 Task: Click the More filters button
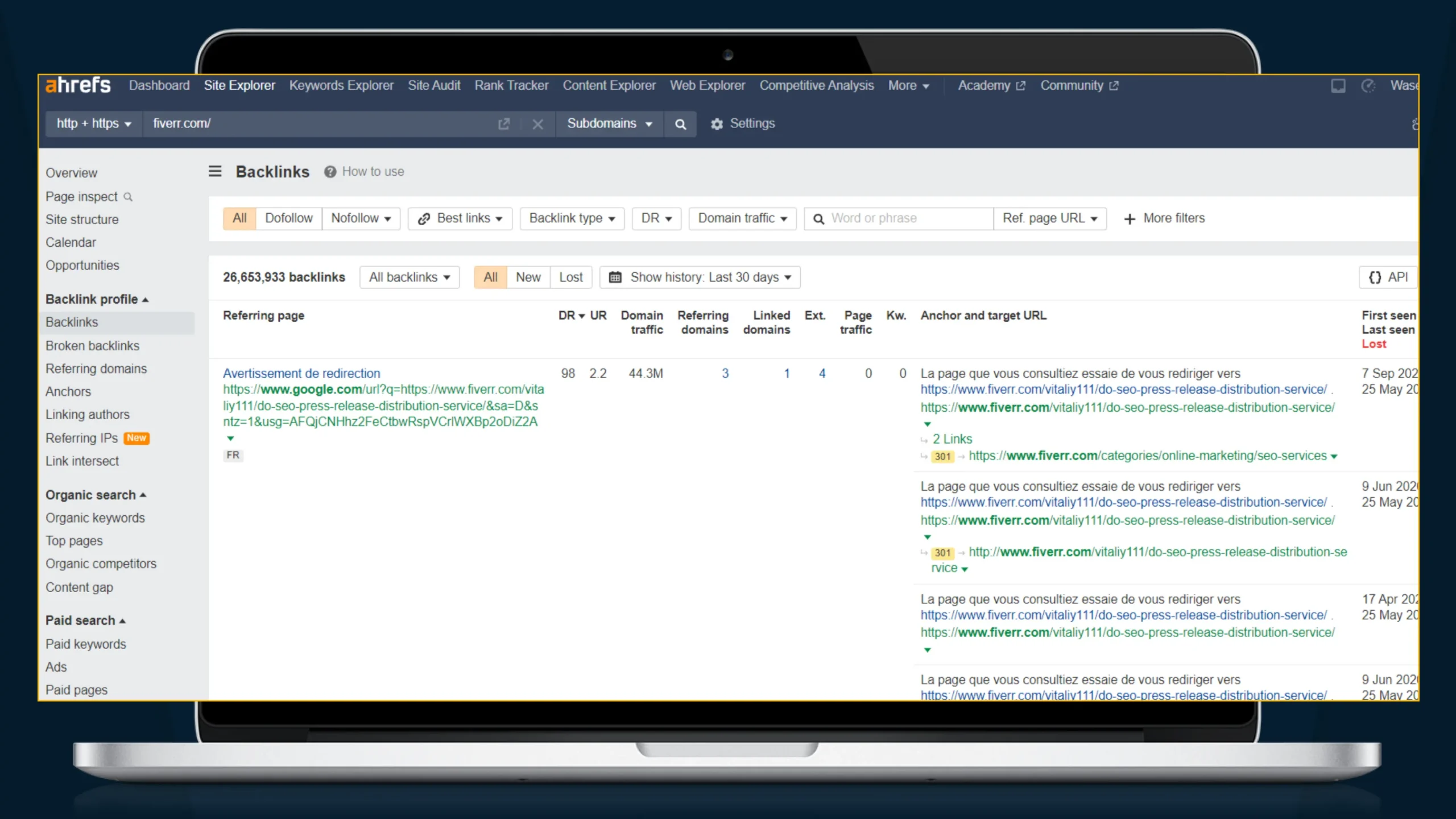pyautogui.click(x=1164, y=218)
